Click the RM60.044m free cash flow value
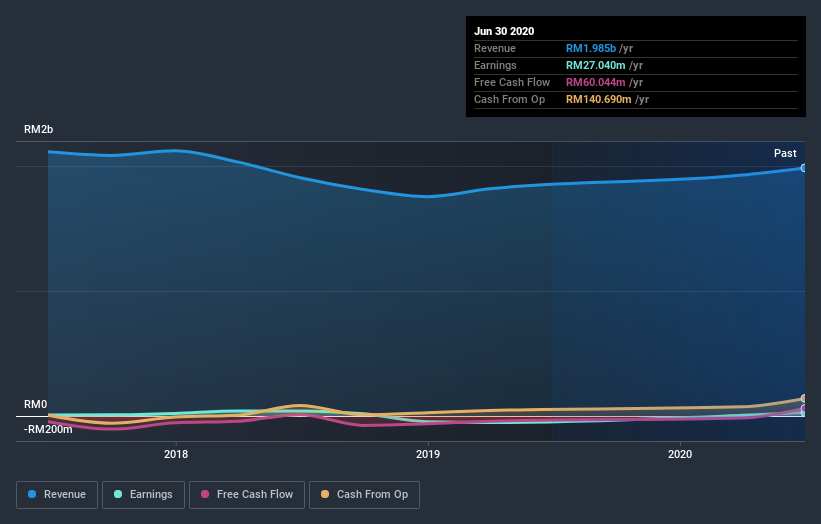821x524 pixels. point(595,82)
